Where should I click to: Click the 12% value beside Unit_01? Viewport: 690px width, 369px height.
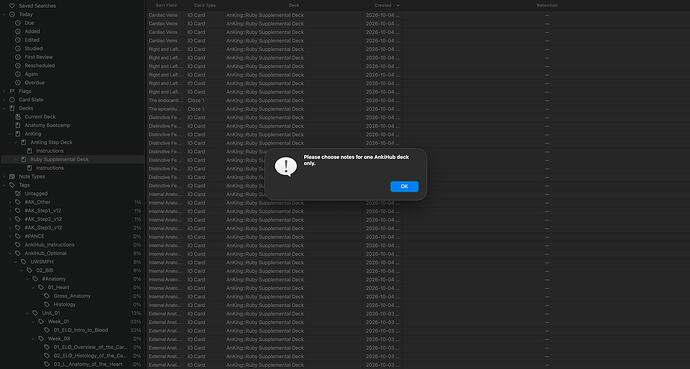[x=136, y=313]
